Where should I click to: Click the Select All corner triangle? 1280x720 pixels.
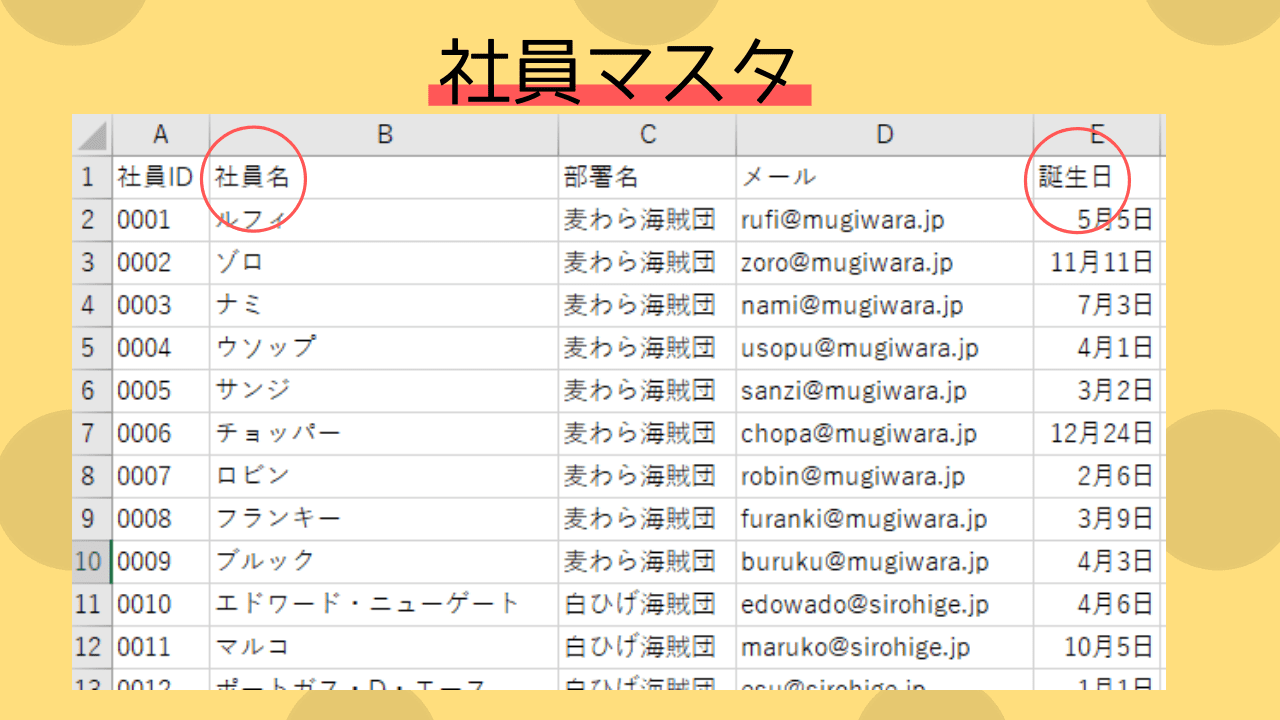click(x=92, y=135)
